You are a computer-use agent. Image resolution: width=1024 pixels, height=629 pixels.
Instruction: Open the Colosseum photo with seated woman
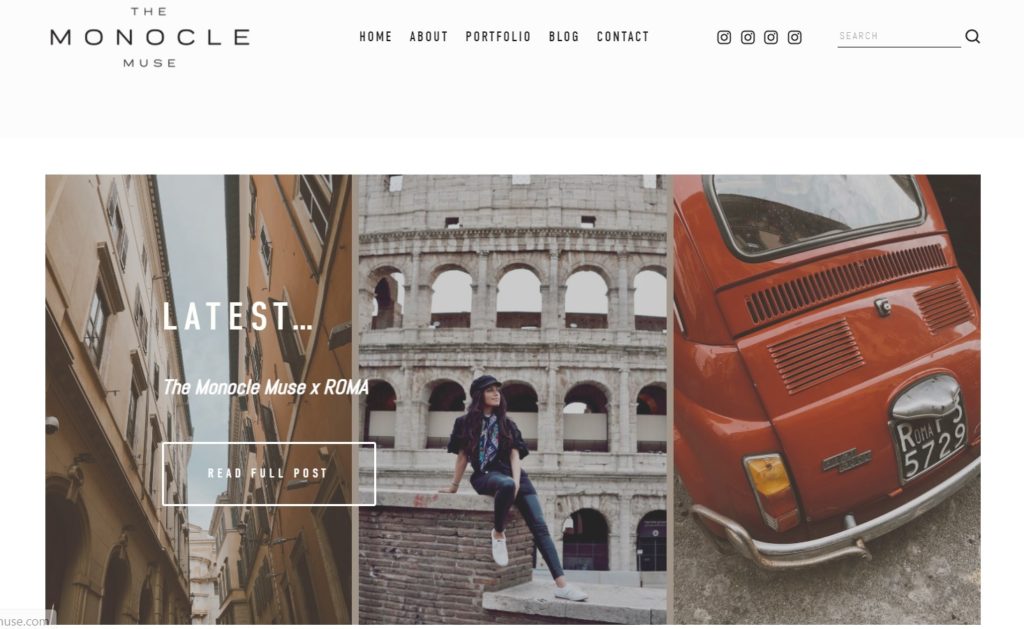513,399
